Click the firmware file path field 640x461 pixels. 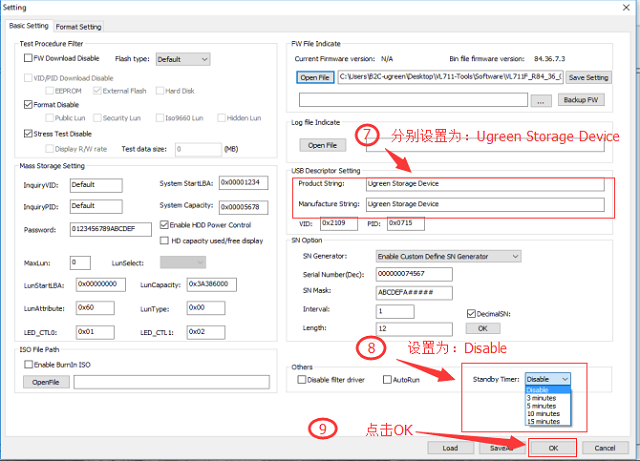(x=451, y=77)
